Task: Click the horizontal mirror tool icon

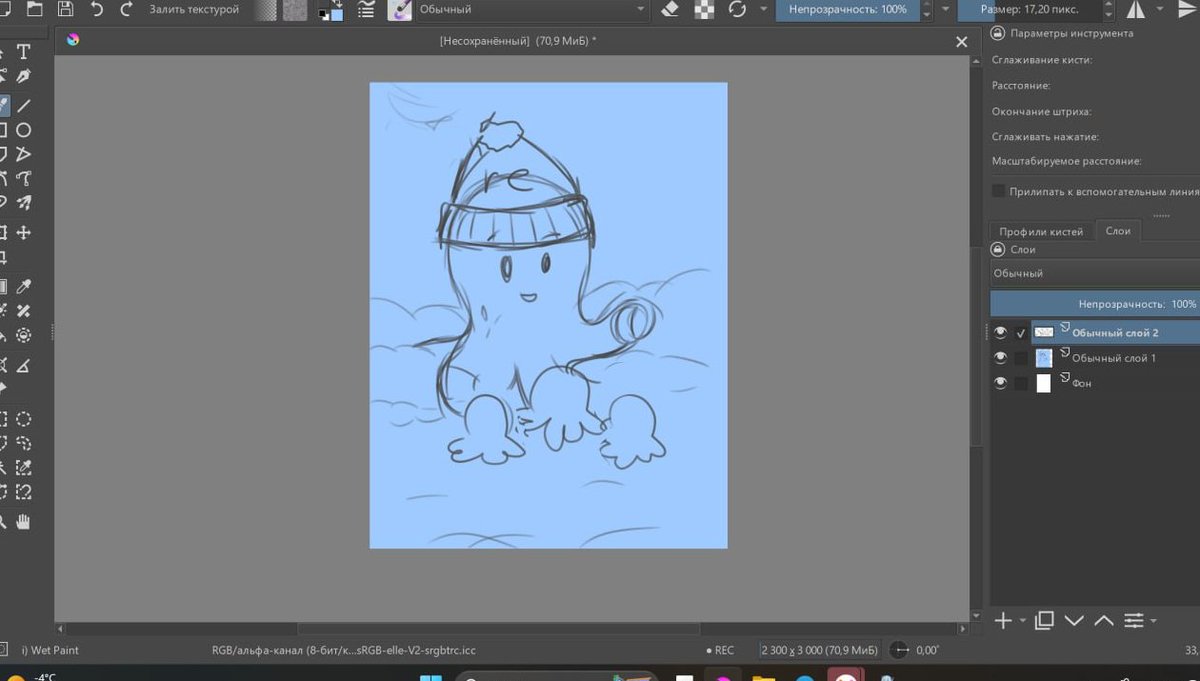Action: (x=1137, y=9)
